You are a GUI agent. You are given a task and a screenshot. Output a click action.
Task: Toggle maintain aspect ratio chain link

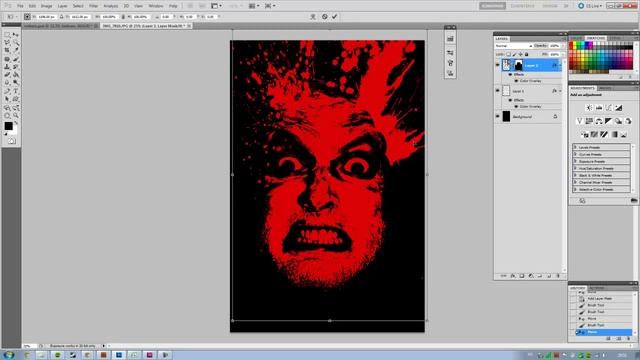coord(123,17)
